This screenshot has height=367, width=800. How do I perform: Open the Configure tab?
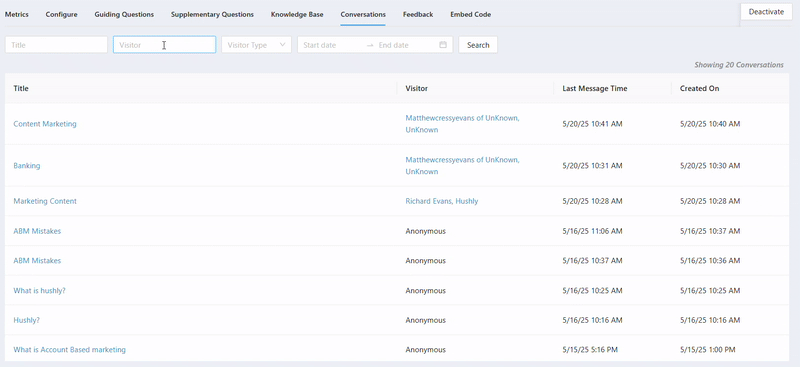61,14
